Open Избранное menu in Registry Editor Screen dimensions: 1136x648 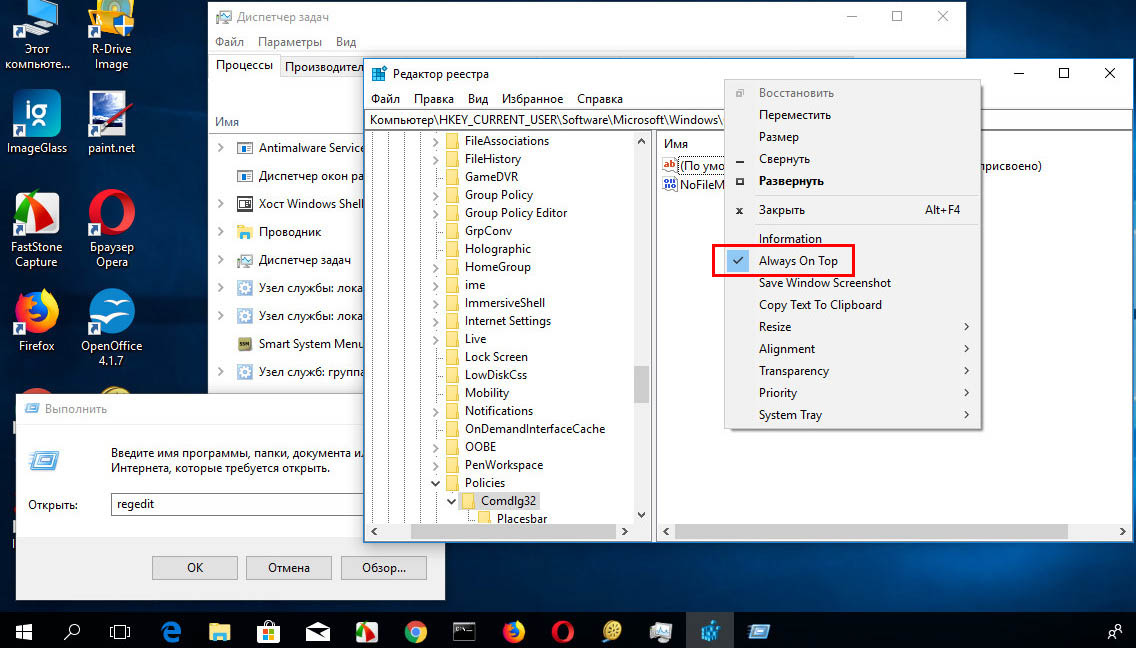[532, 99]
